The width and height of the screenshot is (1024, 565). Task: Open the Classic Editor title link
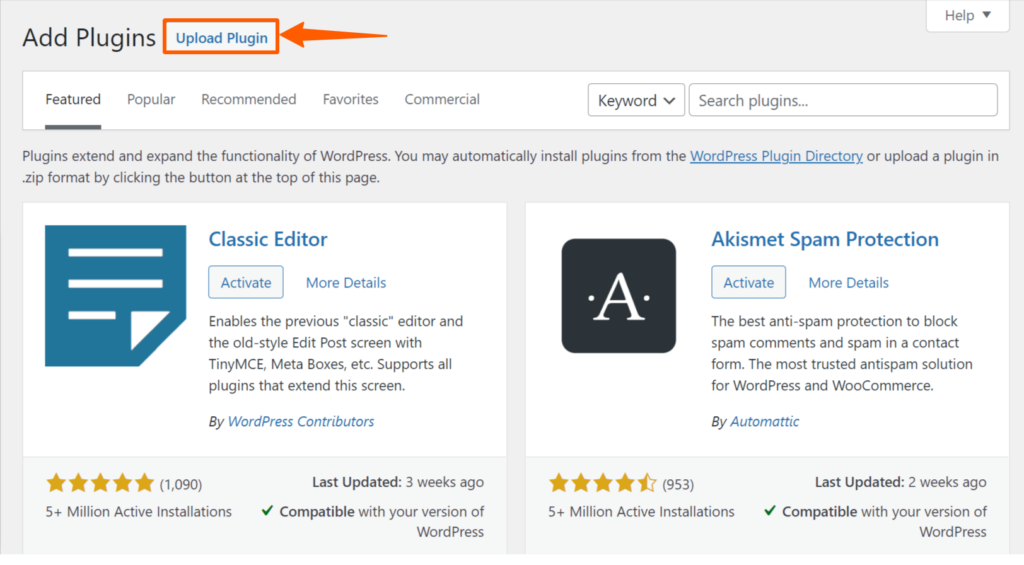tap(268, 239)
